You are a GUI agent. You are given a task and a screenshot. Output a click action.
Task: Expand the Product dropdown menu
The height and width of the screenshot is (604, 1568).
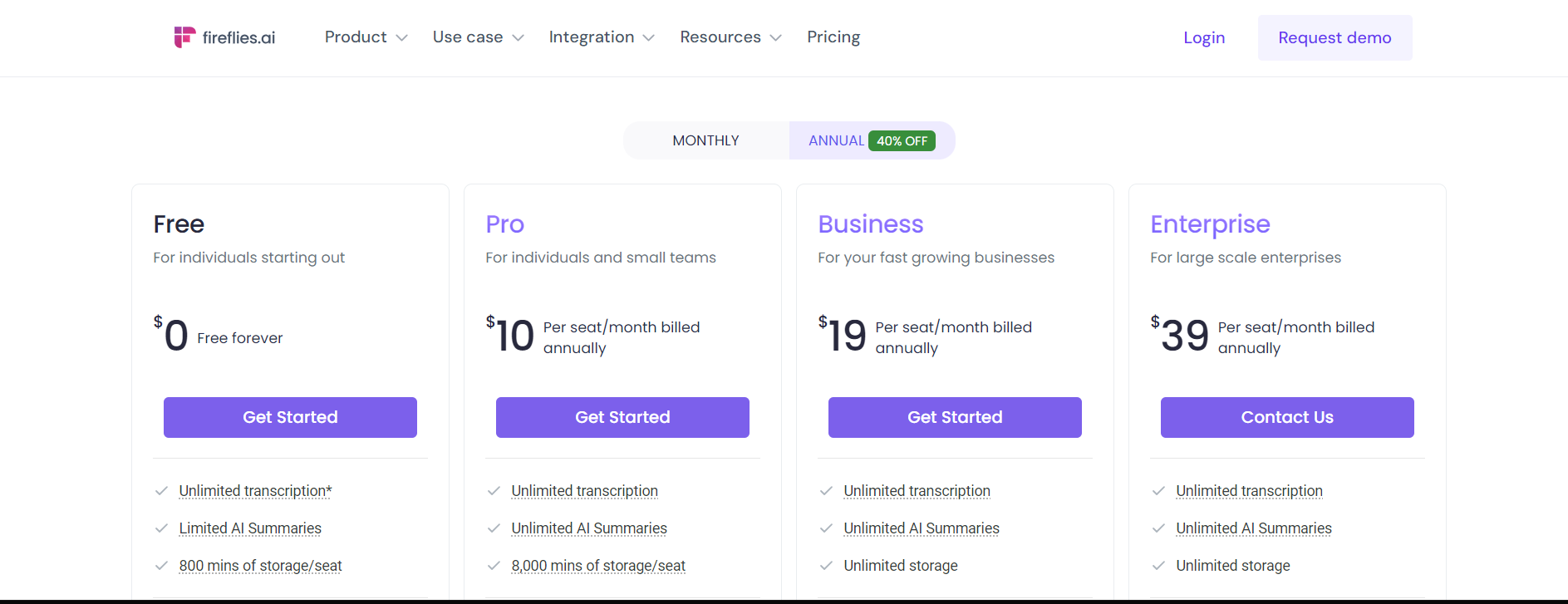click(x=366, y=37)
